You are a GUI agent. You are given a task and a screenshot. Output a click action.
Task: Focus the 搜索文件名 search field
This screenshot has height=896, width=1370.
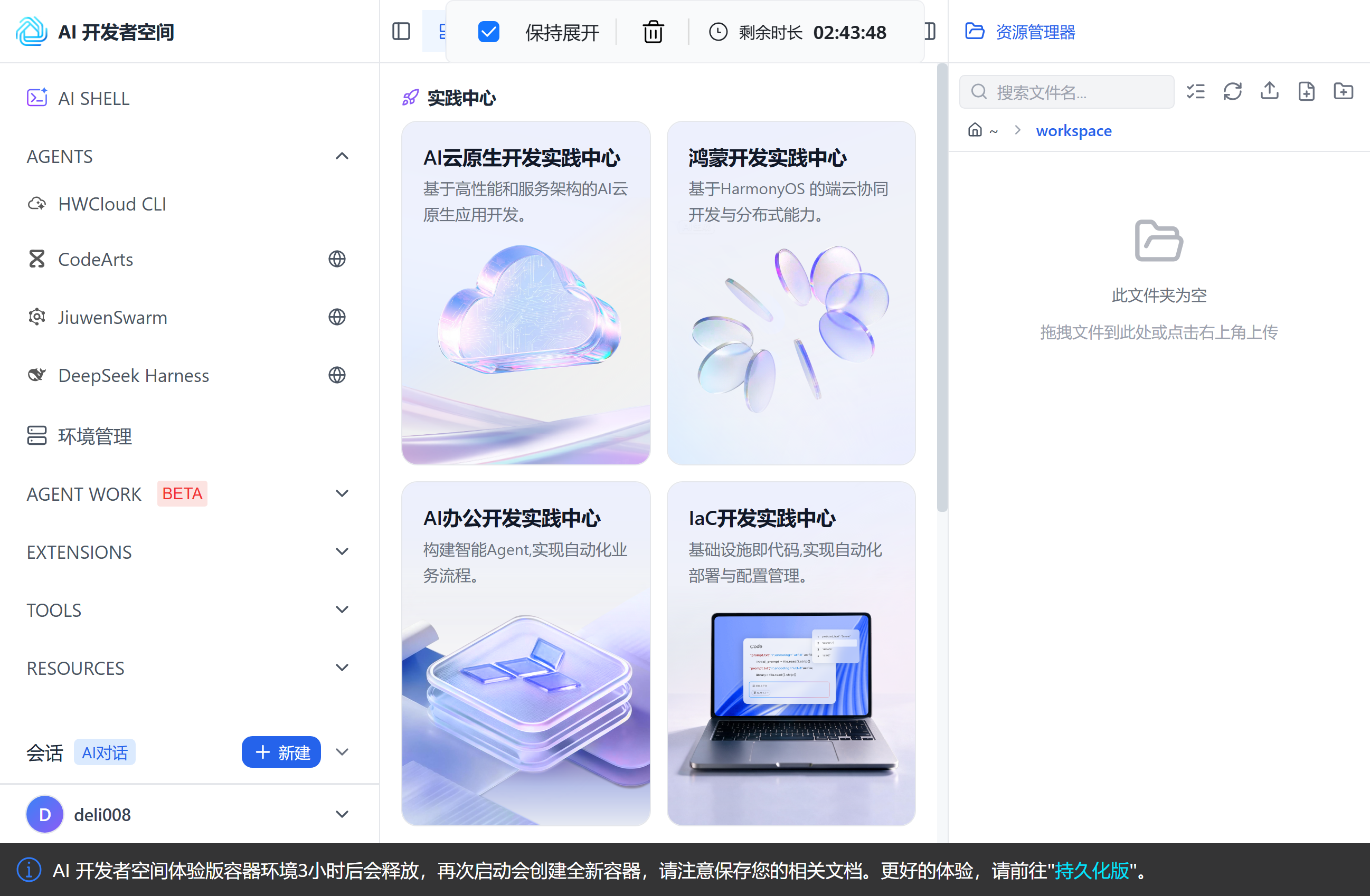pos(1066,91)
